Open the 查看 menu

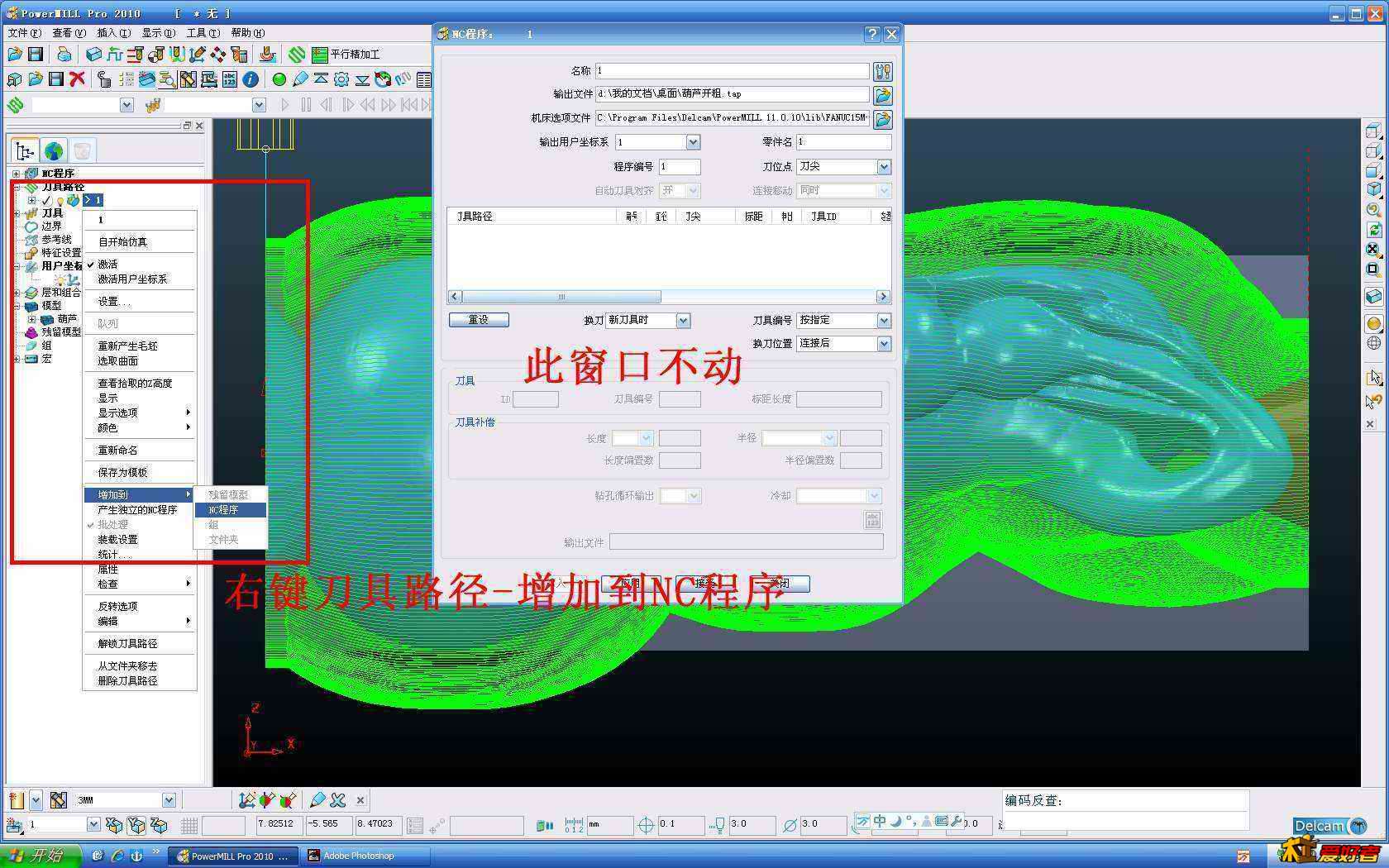[69, 33]
